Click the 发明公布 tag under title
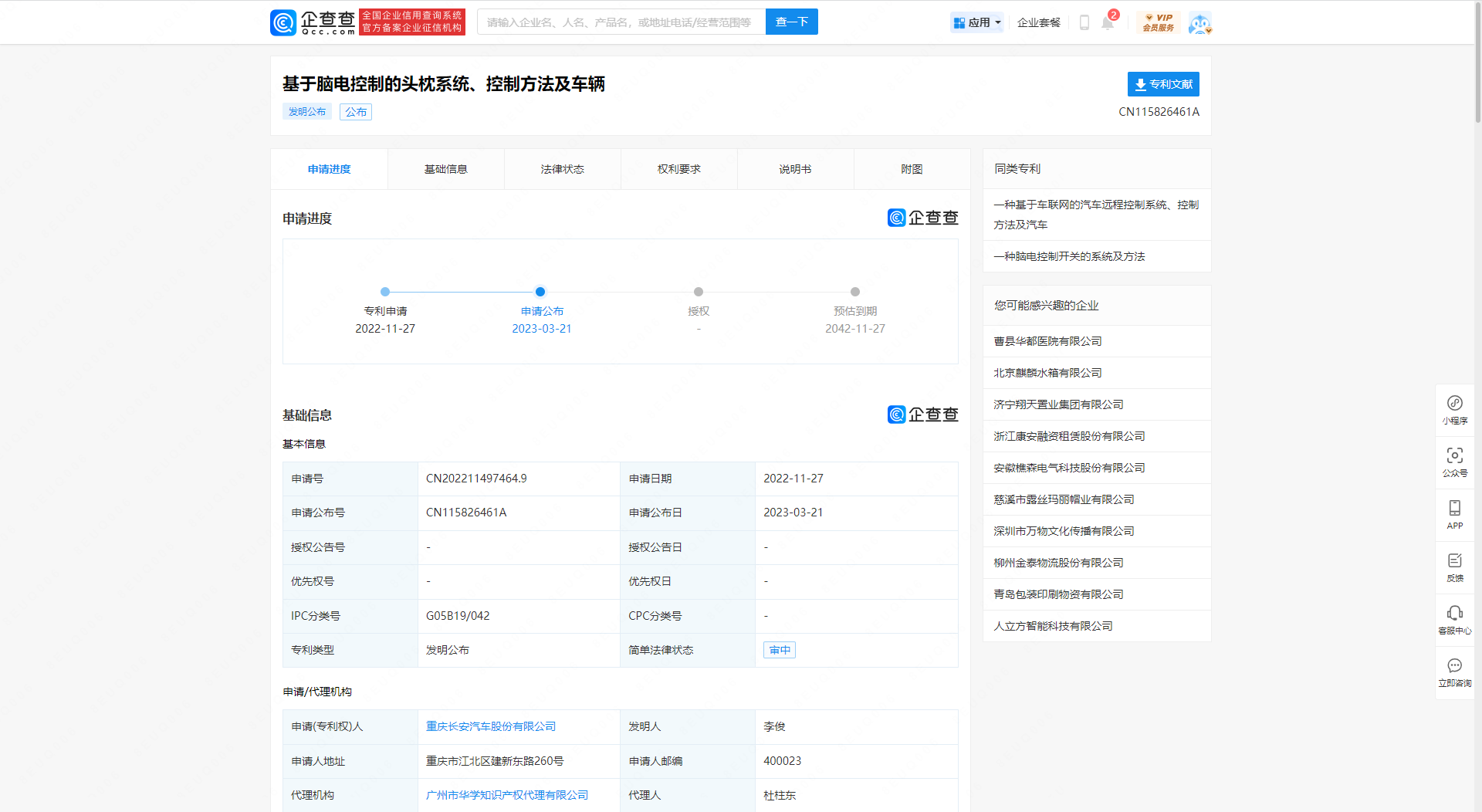1482x812 pixels. pyautogui.click(x=307, y=112)
